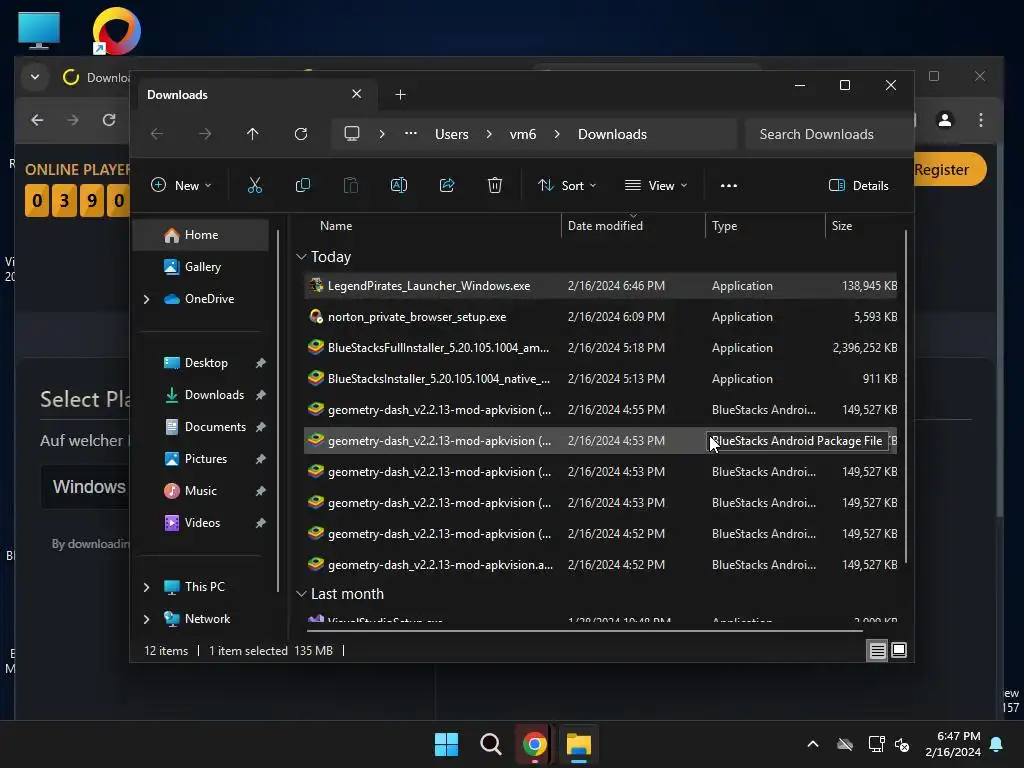This screenshot has width=1024, height=768.
Task: Open Chrome from the taskbar
Action: click(534, 744)
